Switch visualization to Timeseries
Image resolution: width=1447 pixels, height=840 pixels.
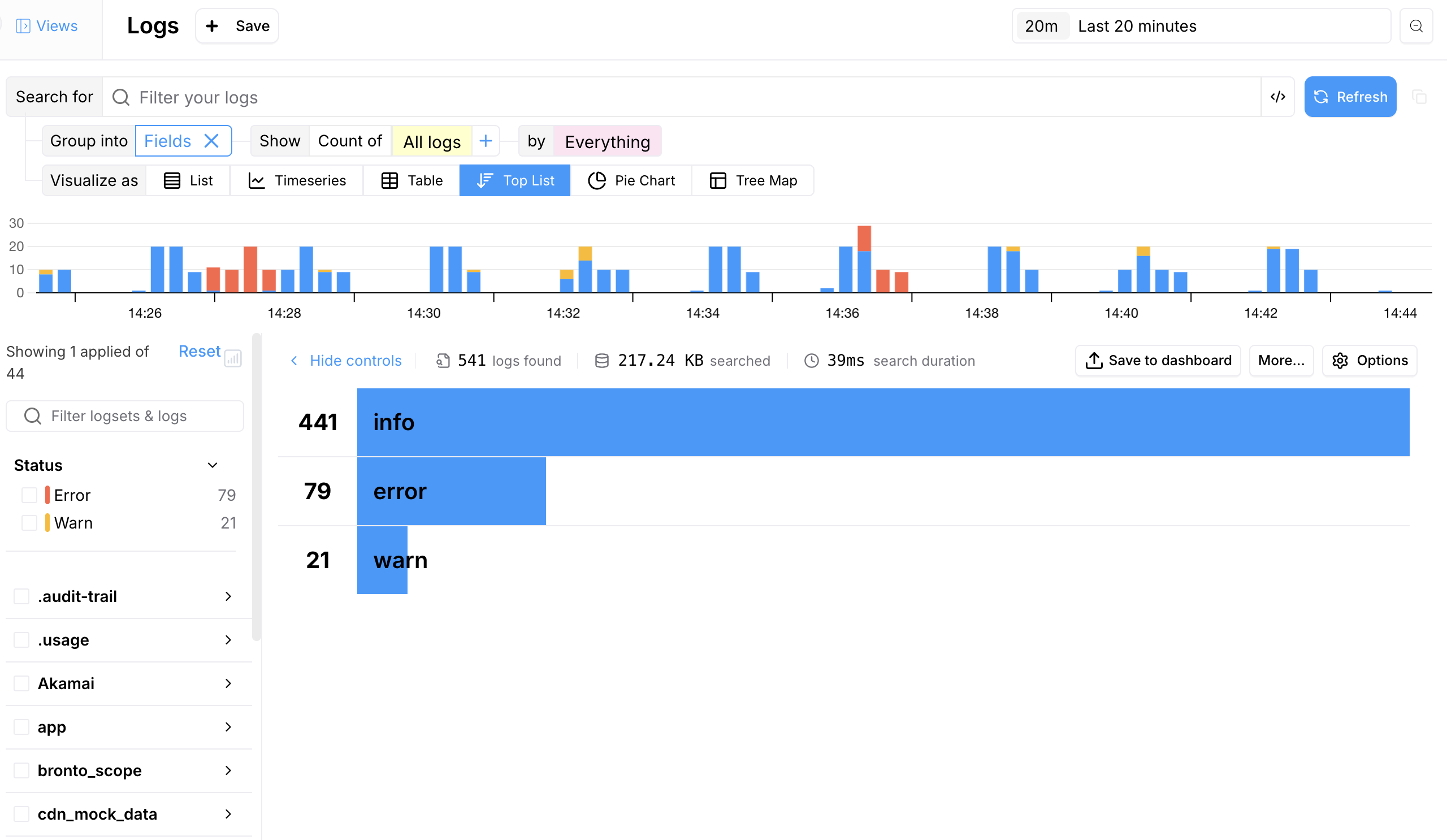click(x=297, y=181)
